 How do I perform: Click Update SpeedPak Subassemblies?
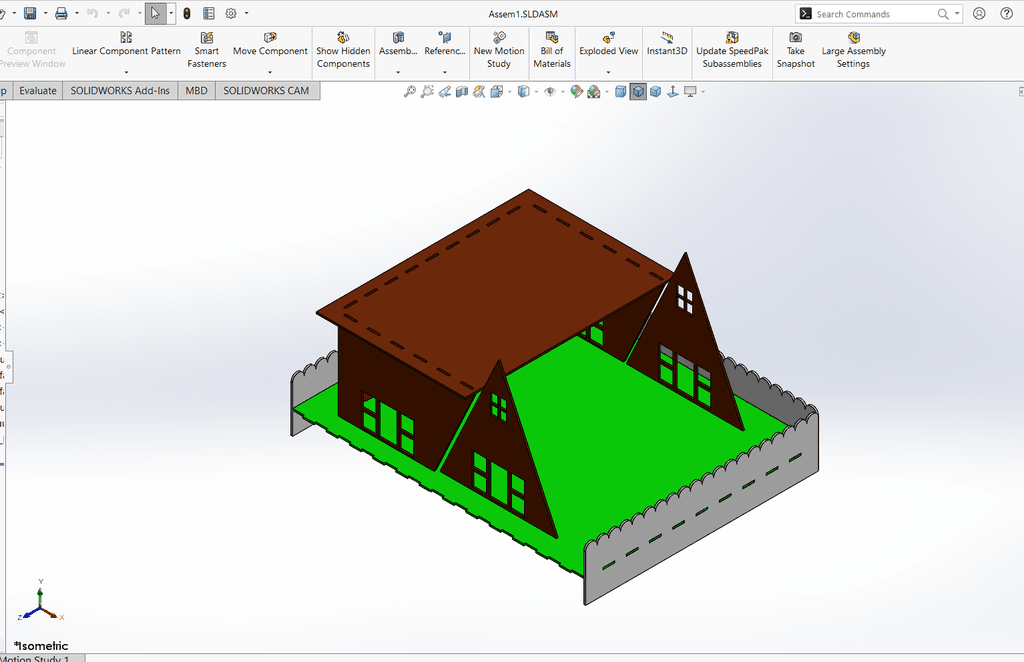coord(732,50)
